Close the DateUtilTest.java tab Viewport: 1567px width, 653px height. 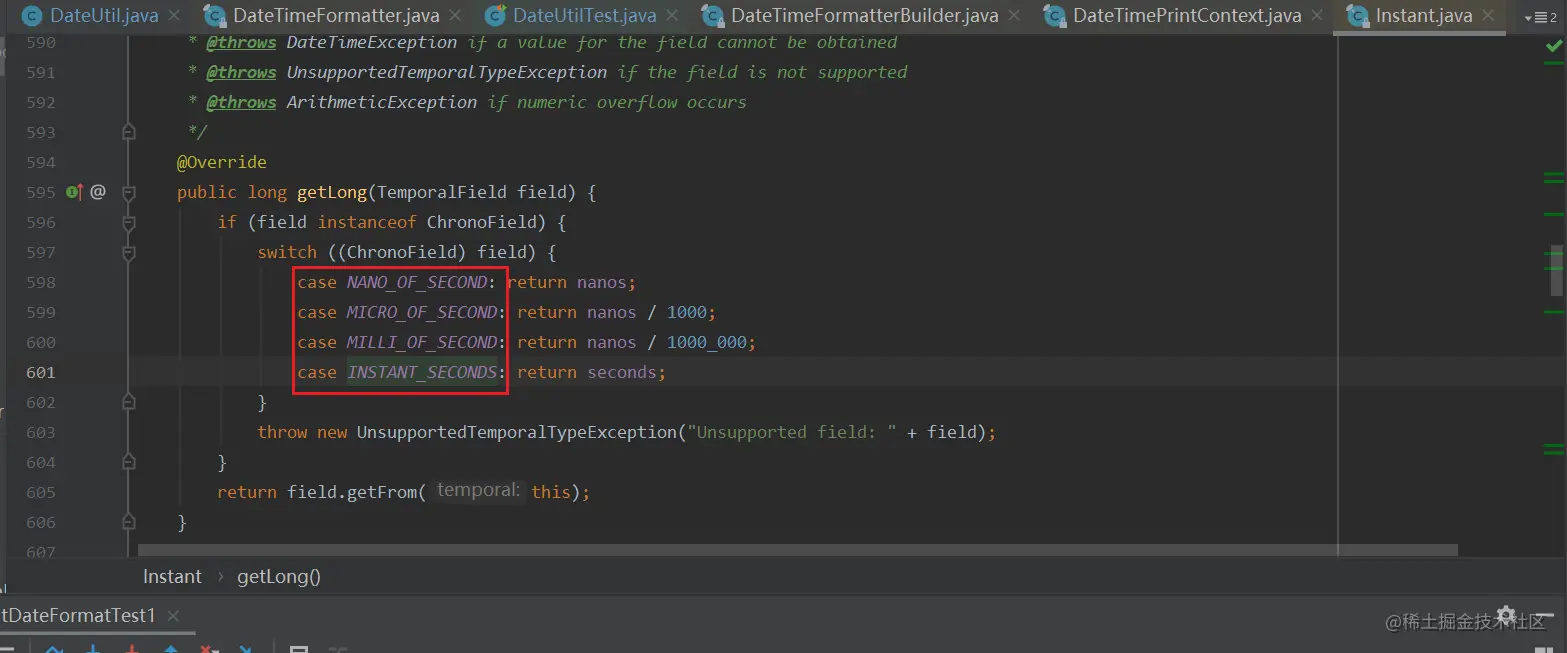click(x=673, y=16)
